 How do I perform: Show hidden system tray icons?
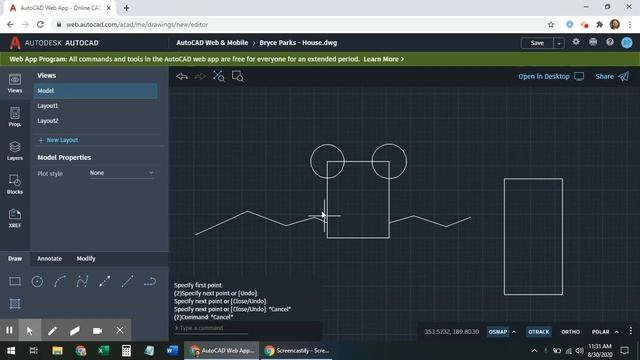click(x=534, y=351)
